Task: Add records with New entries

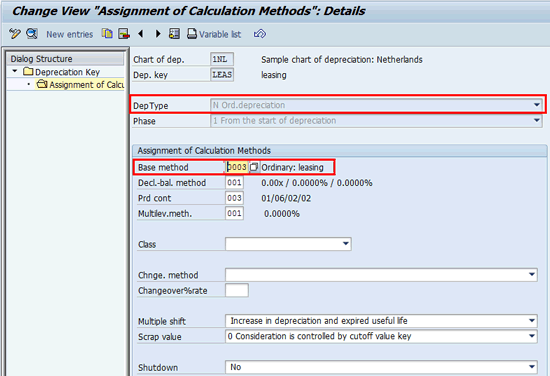Action: [x=69, y=34]
